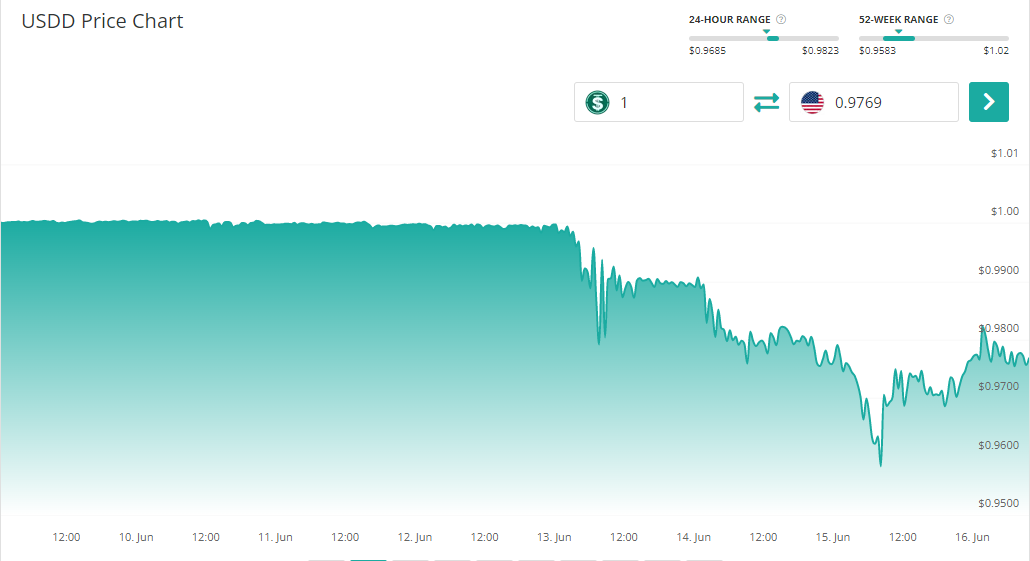1030x561 pixels.
Task: Click the 52-week range slider bar
Action: coord(934,38)
